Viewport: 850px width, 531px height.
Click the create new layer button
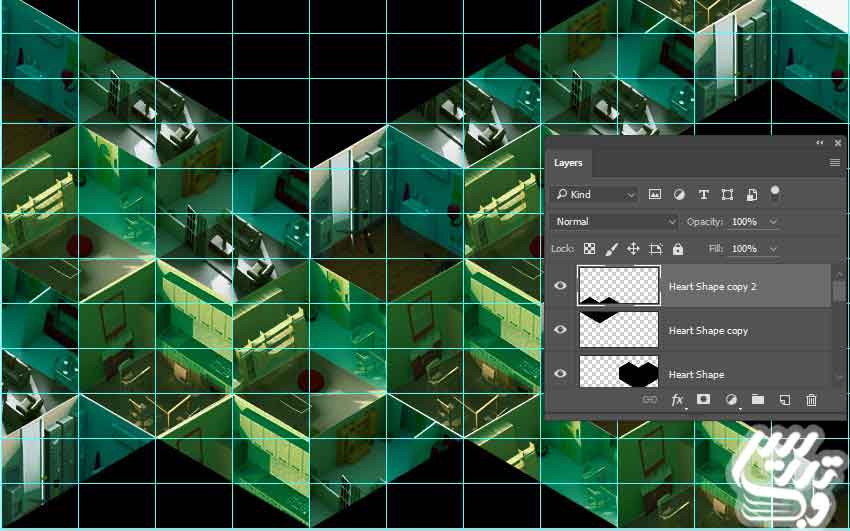pos(785,400)
